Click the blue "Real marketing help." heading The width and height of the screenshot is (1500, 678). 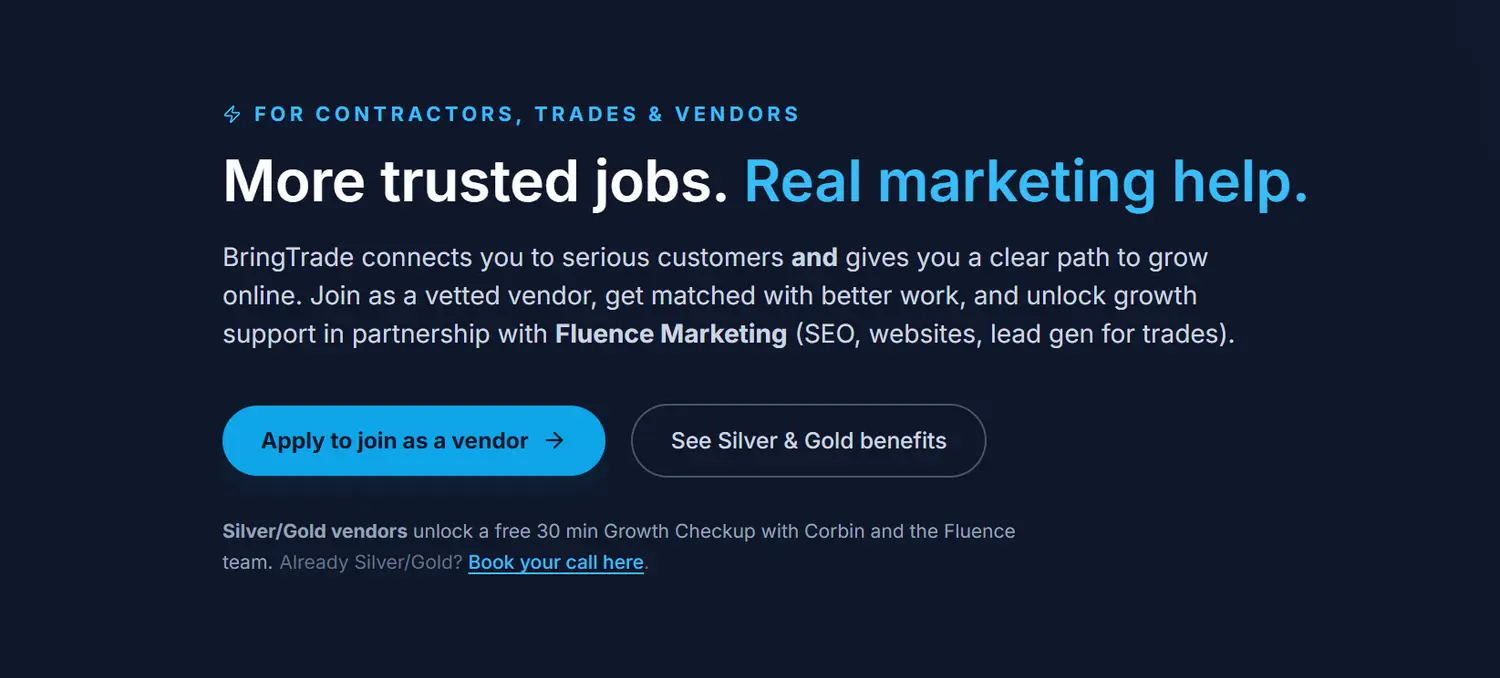pyautogui.click(x=1025, y=182)
